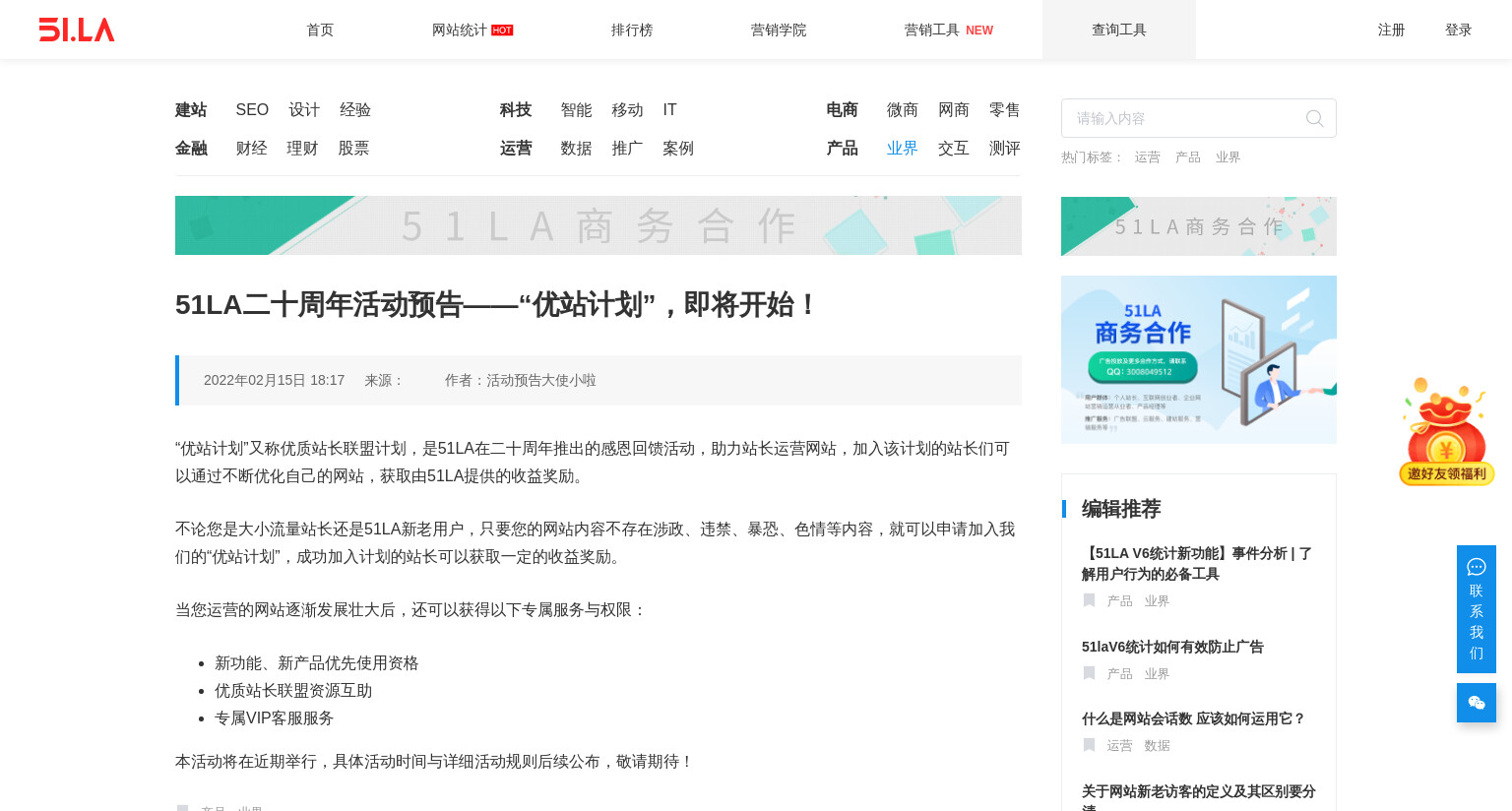Click the small sidebar 51LA商务合作 banner

pyautogui.click(x=1199, y=226)
